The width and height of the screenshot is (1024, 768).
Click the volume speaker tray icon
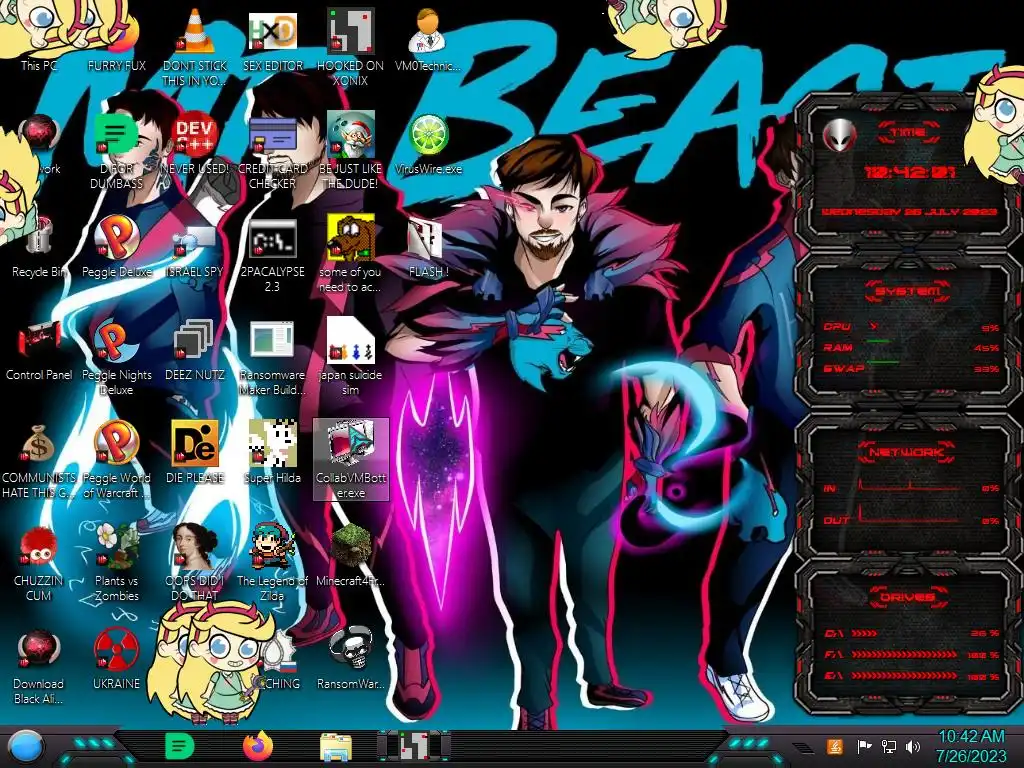pos(913,746)
